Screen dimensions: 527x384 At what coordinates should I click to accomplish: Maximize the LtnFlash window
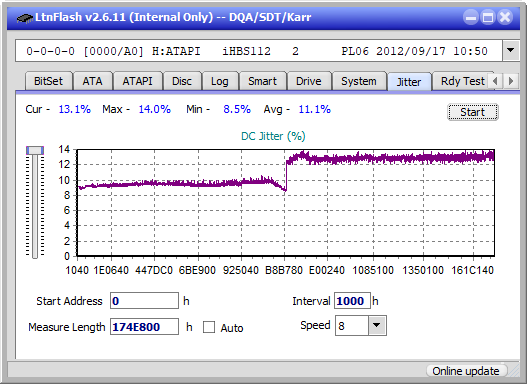tap(488, 17)
